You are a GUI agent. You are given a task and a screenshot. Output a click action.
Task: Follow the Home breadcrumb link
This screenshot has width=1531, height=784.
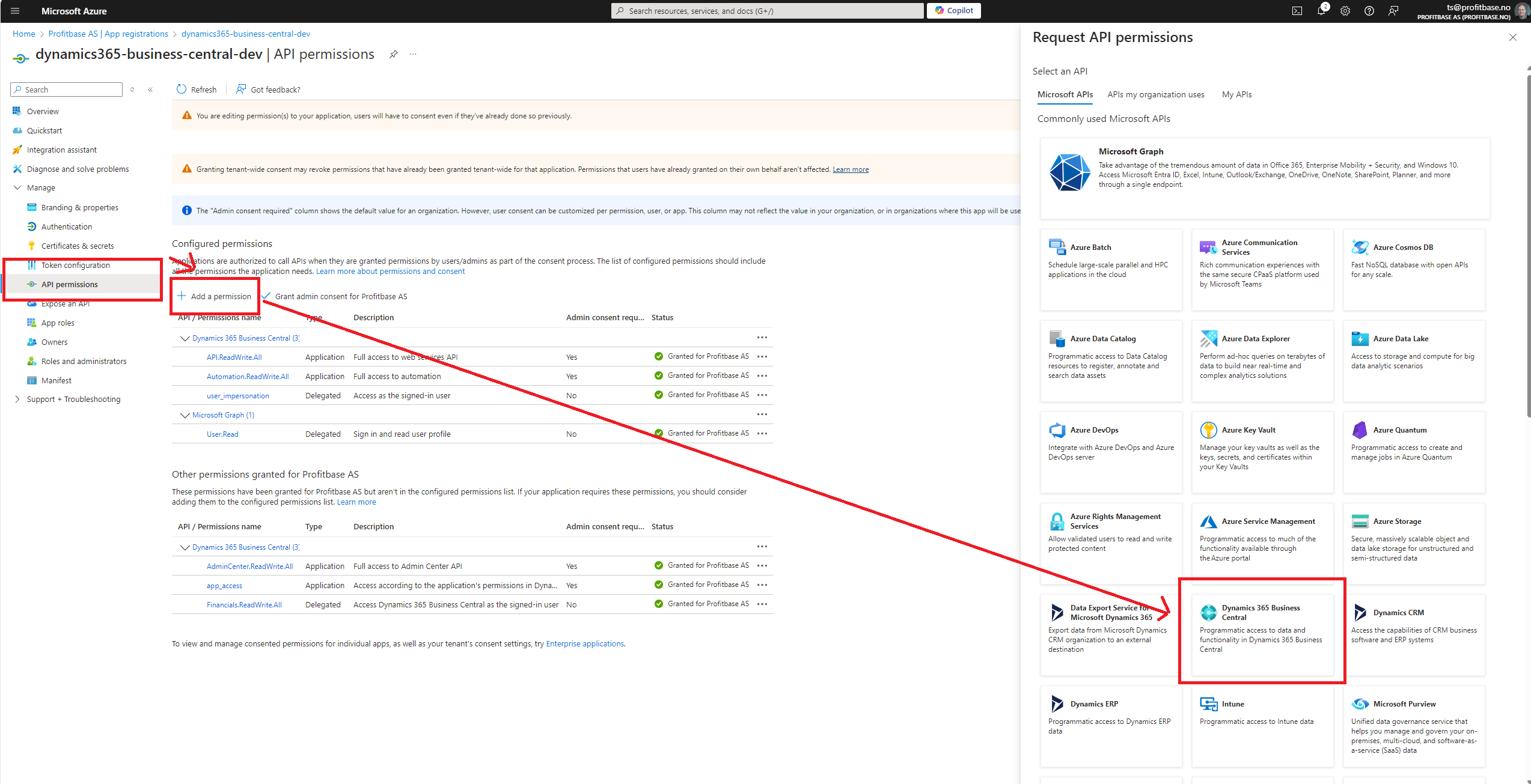click(x=24, y=34)
